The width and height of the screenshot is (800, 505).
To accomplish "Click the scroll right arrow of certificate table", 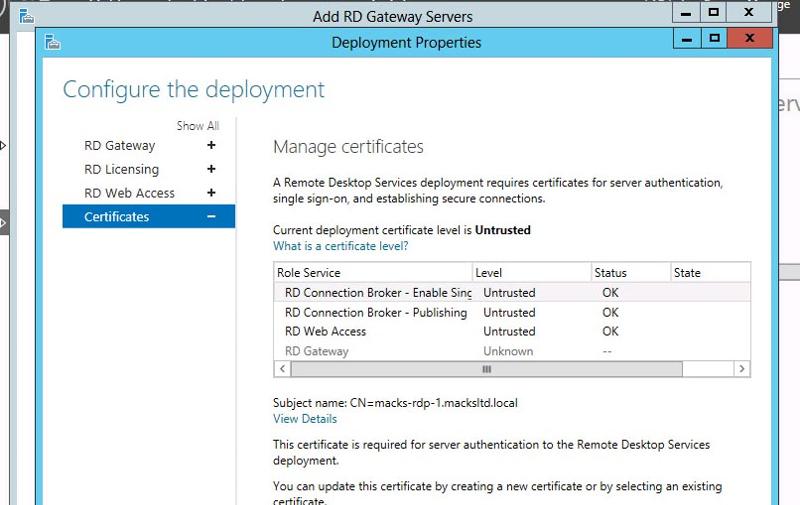I will pyautogui.click(x=742, y=369).
